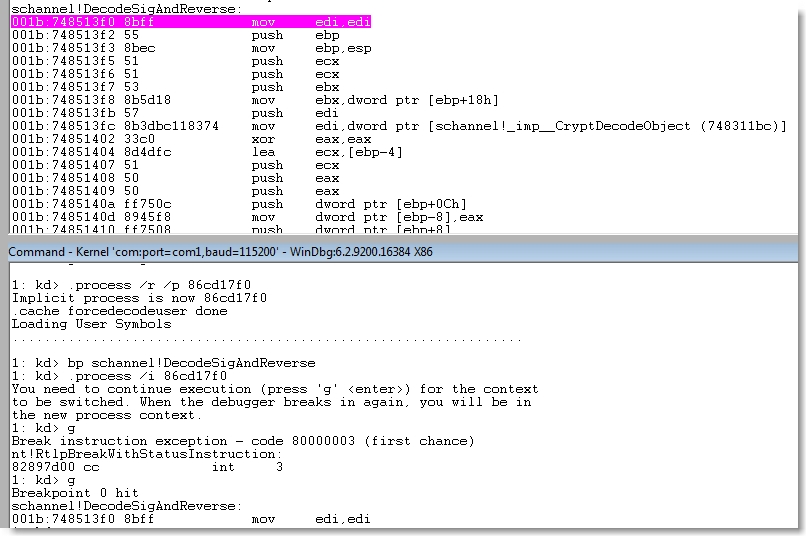Click the 'Loading User Symbols' output line
This screenshot has height=536, width=806.
pos(91,324)
